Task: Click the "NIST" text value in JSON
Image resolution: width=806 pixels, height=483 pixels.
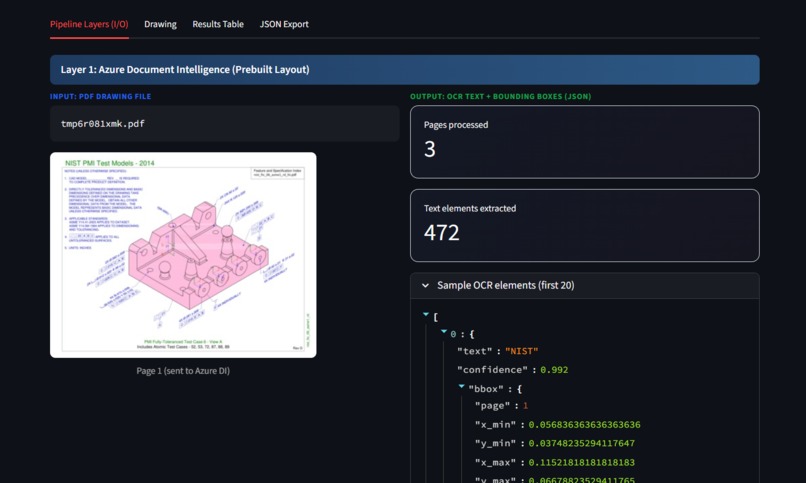Action: tap(521, 351)
